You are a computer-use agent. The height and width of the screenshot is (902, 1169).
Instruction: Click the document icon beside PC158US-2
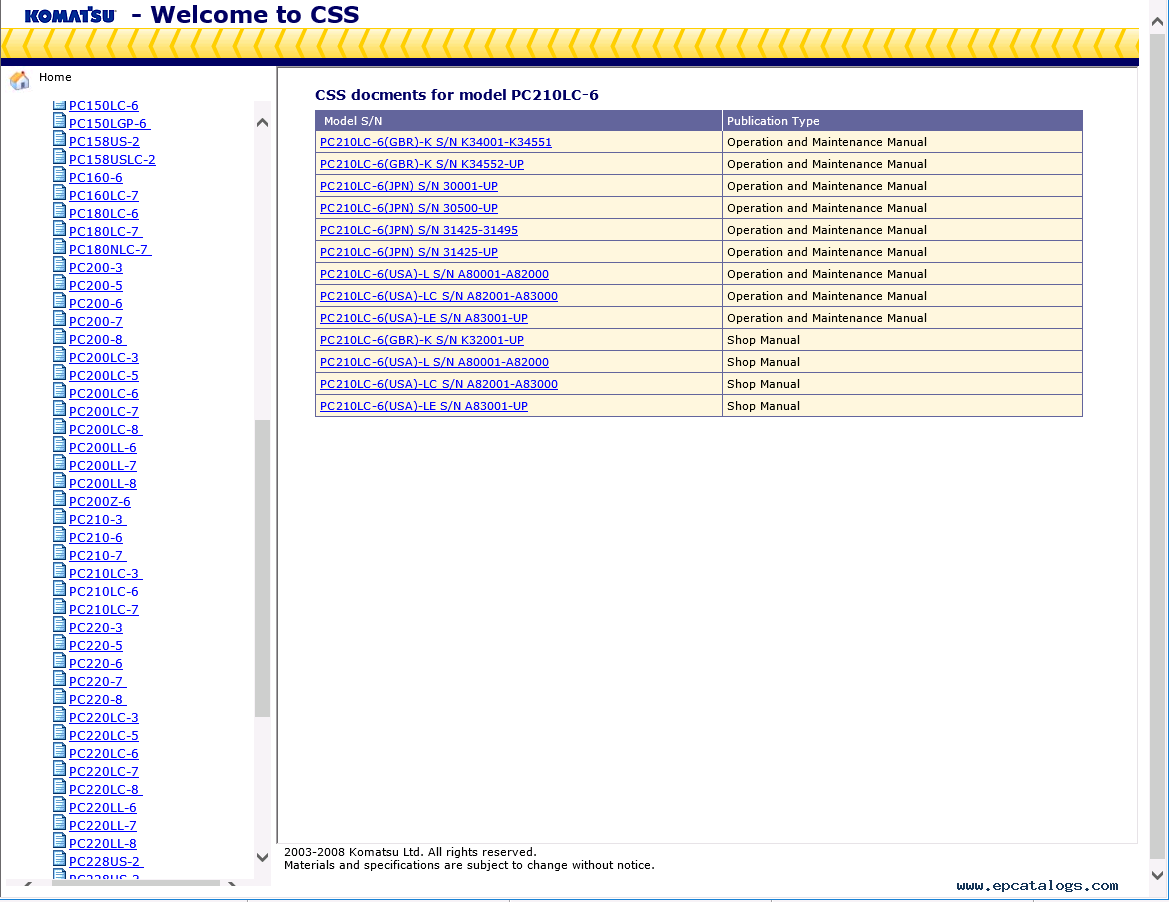point(60,139)
